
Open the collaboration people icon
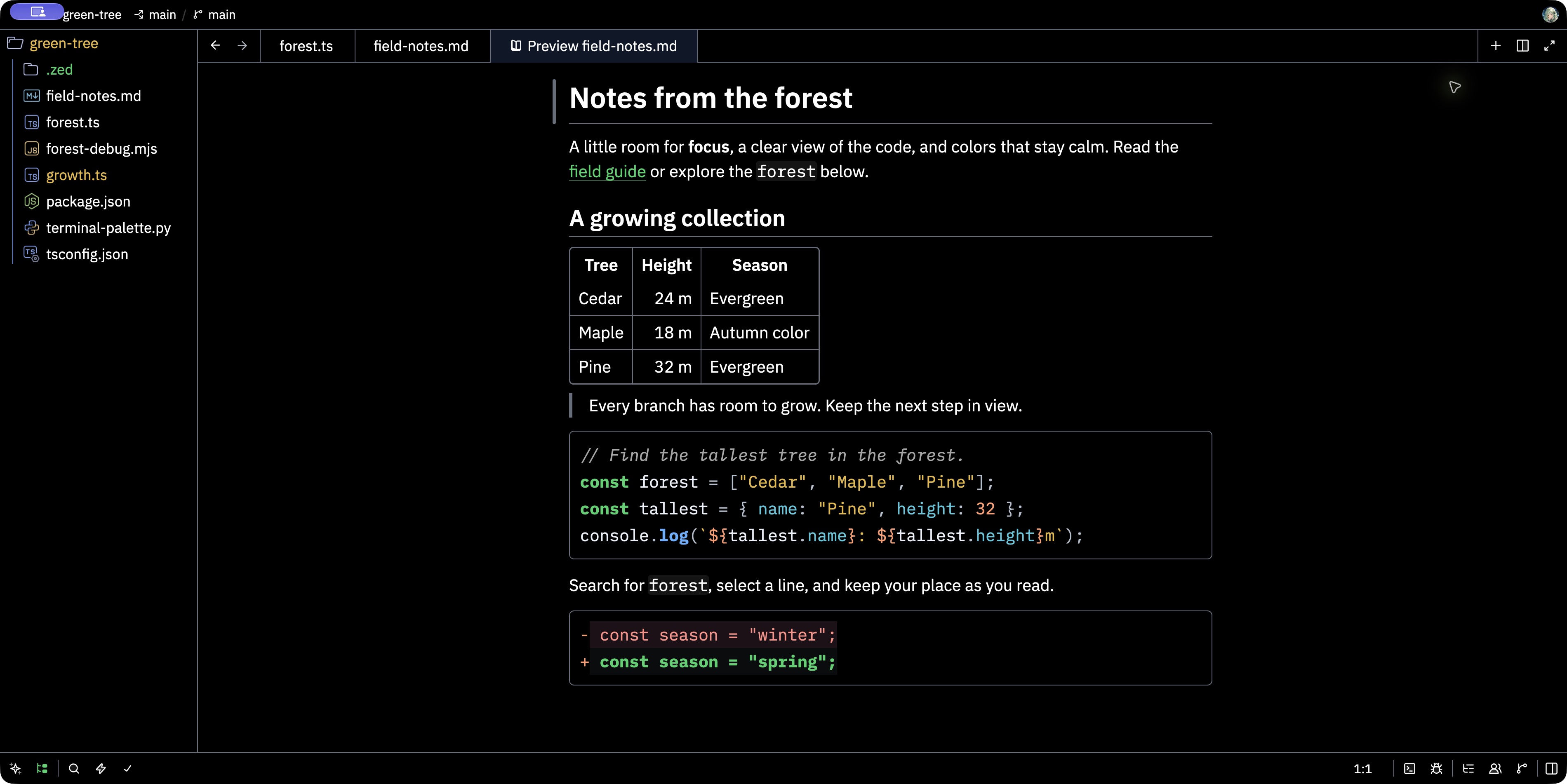1495,768
